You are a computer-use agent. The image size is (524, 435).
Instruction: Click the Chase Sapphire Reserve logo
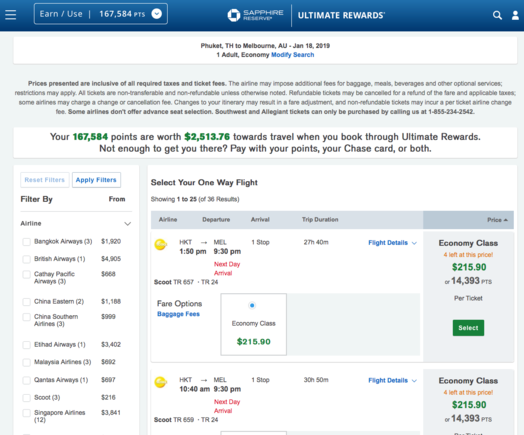255,15
